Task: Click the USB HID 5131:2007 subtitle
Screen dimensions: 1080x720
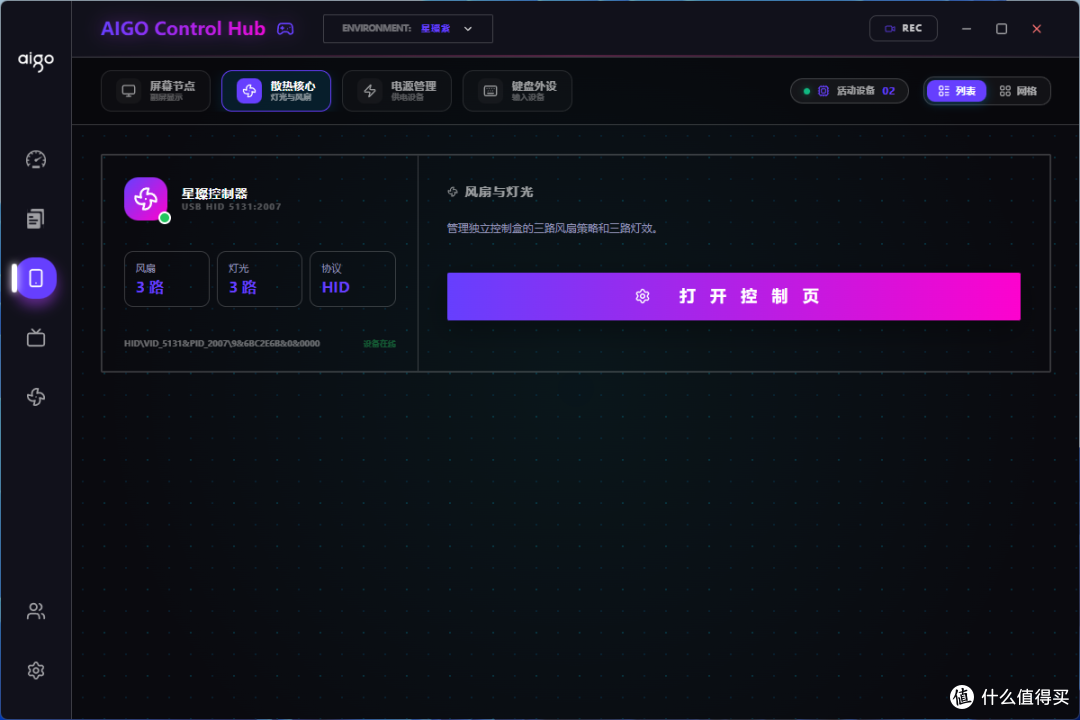Action: tap(231, 207)
